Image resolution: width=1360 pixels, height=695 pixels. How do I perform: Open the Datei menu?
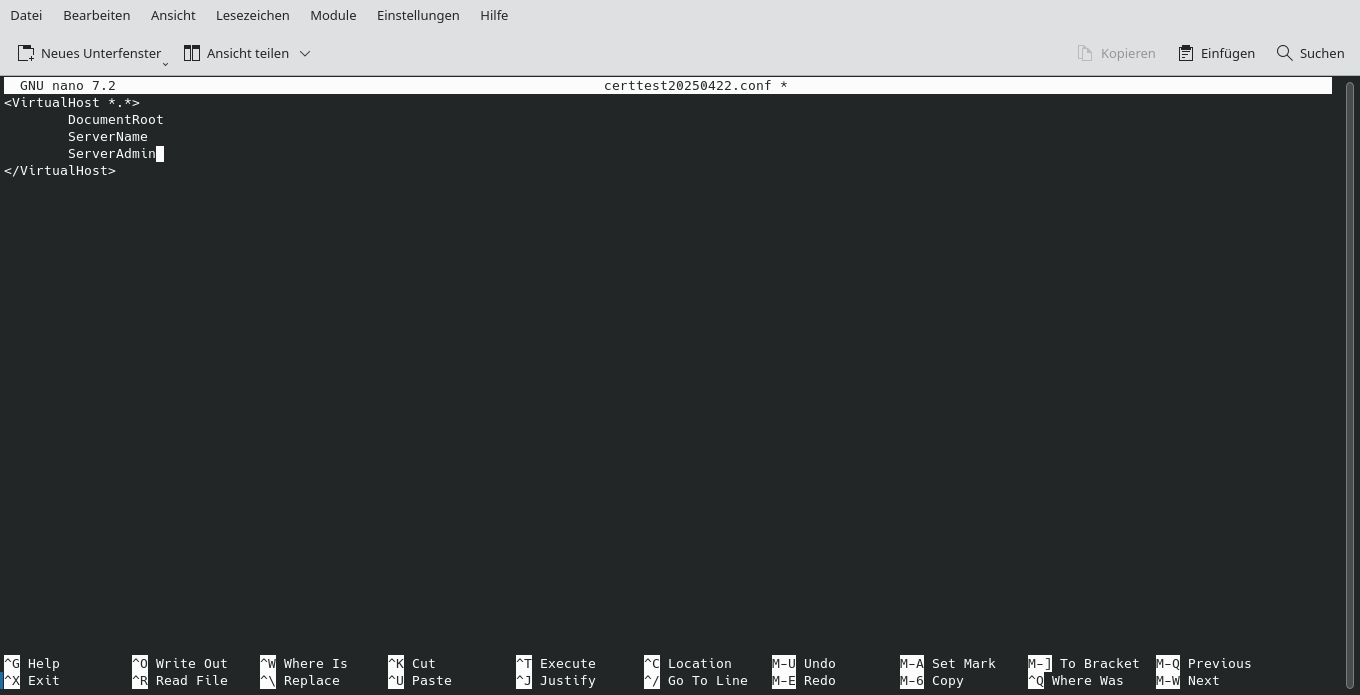coord(26,15)
